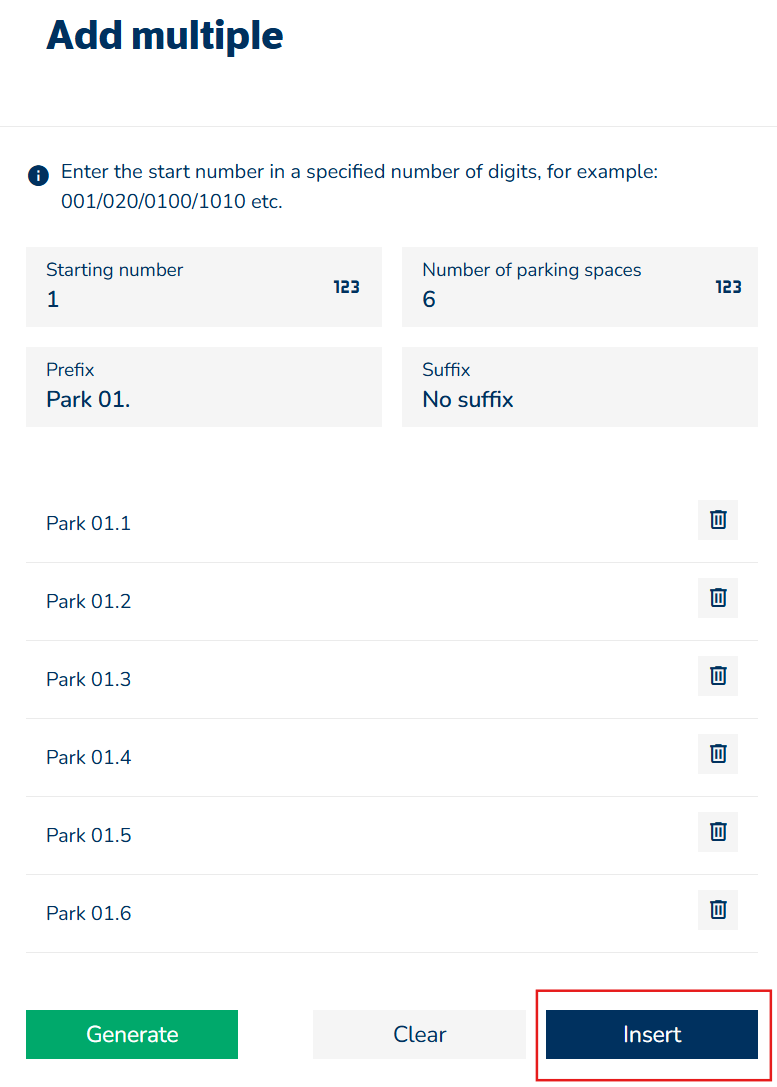
Task: Insert the generated parking spaces
Action: (x=651, y=1034)
